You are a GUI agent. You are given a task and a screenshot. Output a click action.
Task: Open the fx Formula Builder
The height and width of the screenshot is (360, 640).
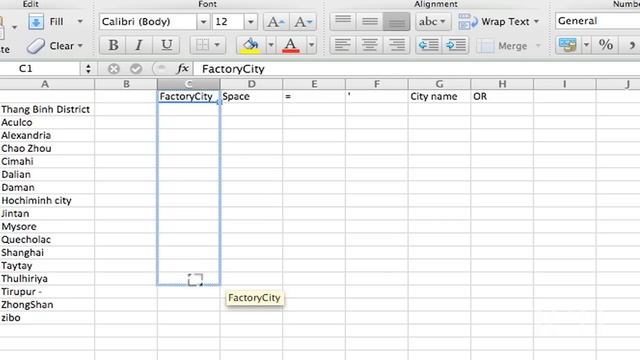182,69
